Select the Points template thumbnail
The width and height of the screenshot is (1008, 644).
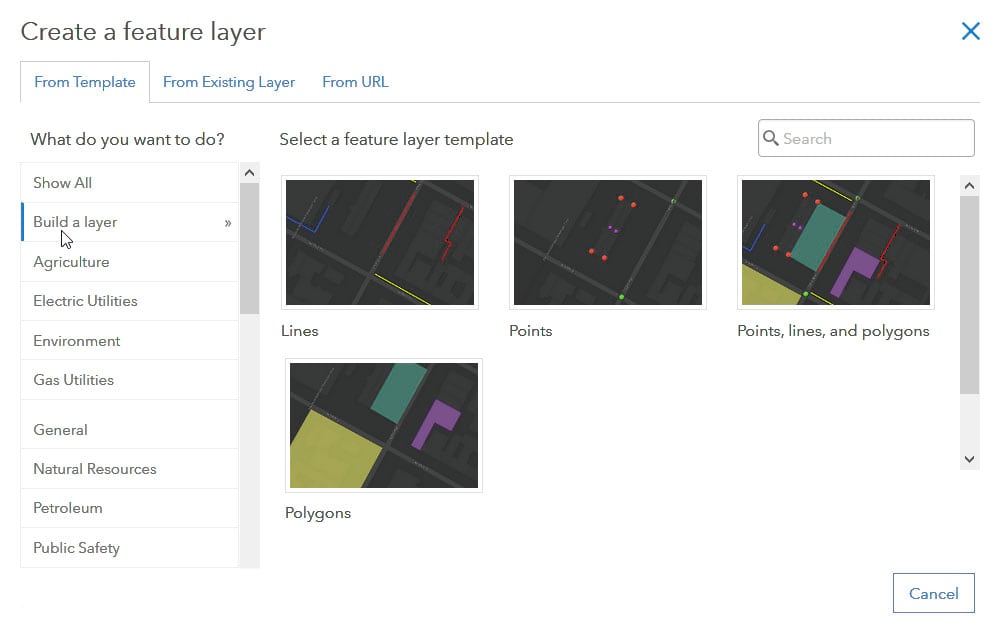pyautogui.click(x=608, y=242)
